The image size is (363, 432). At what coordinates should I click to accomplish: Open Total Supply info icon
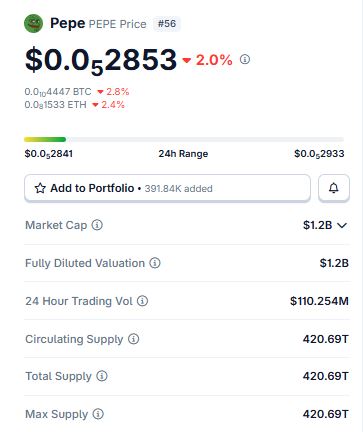(102, 376)
